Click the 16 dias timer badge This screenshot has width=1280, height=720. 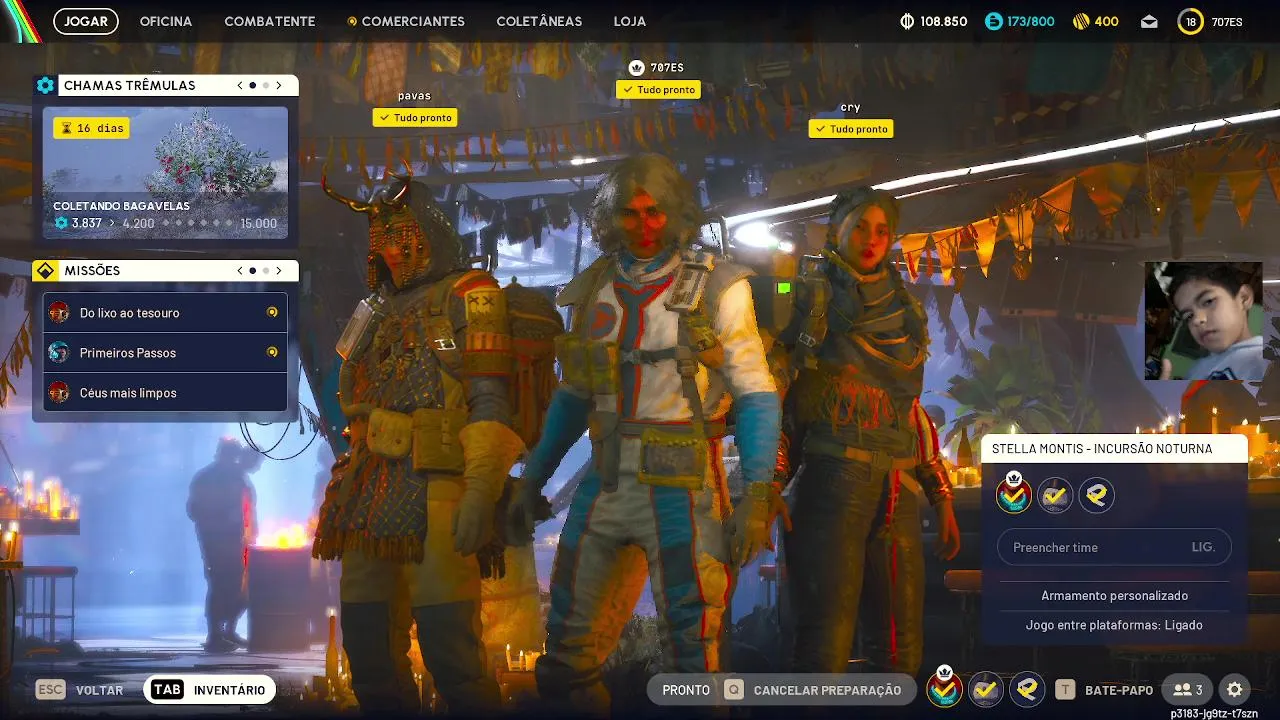coord(91,128)
